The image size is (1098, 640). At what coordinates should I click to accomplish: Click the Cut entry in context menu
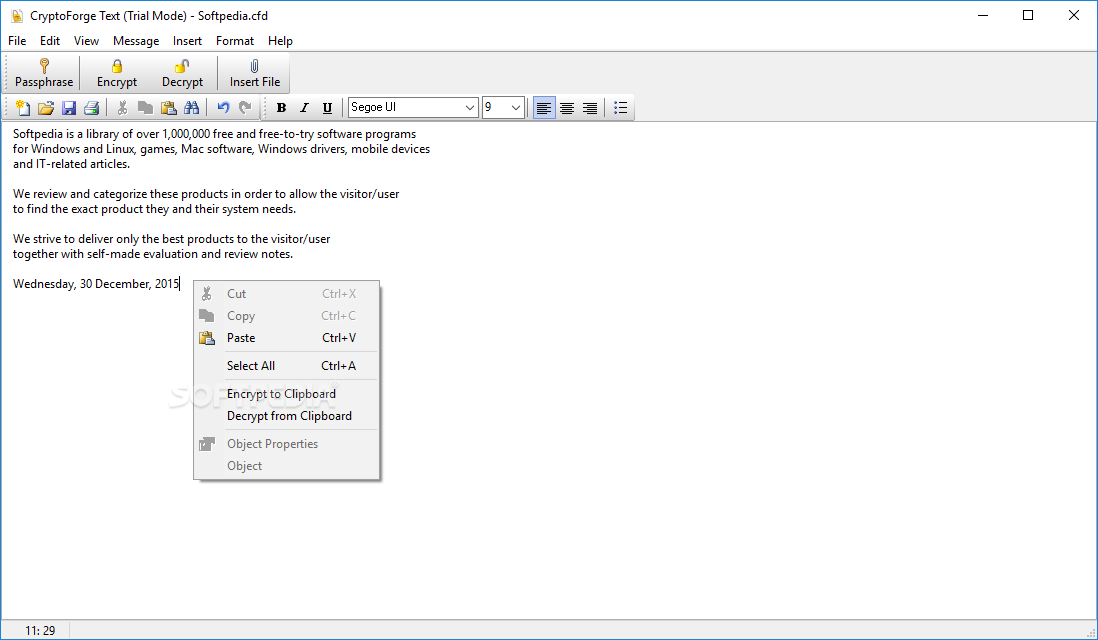tap(286, 293)
